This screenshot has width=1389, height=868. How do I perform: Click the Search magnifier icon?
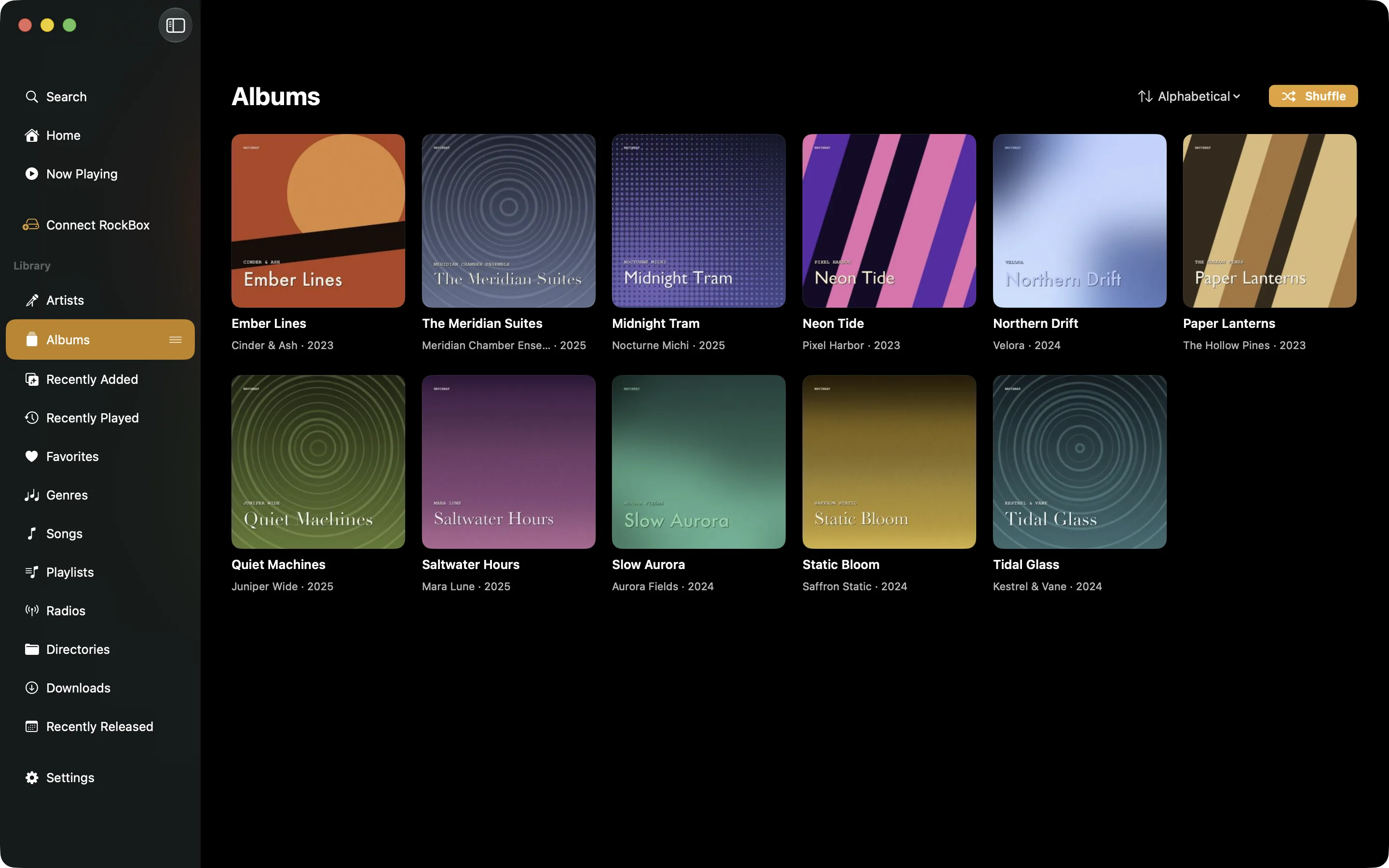coord(31,96)
